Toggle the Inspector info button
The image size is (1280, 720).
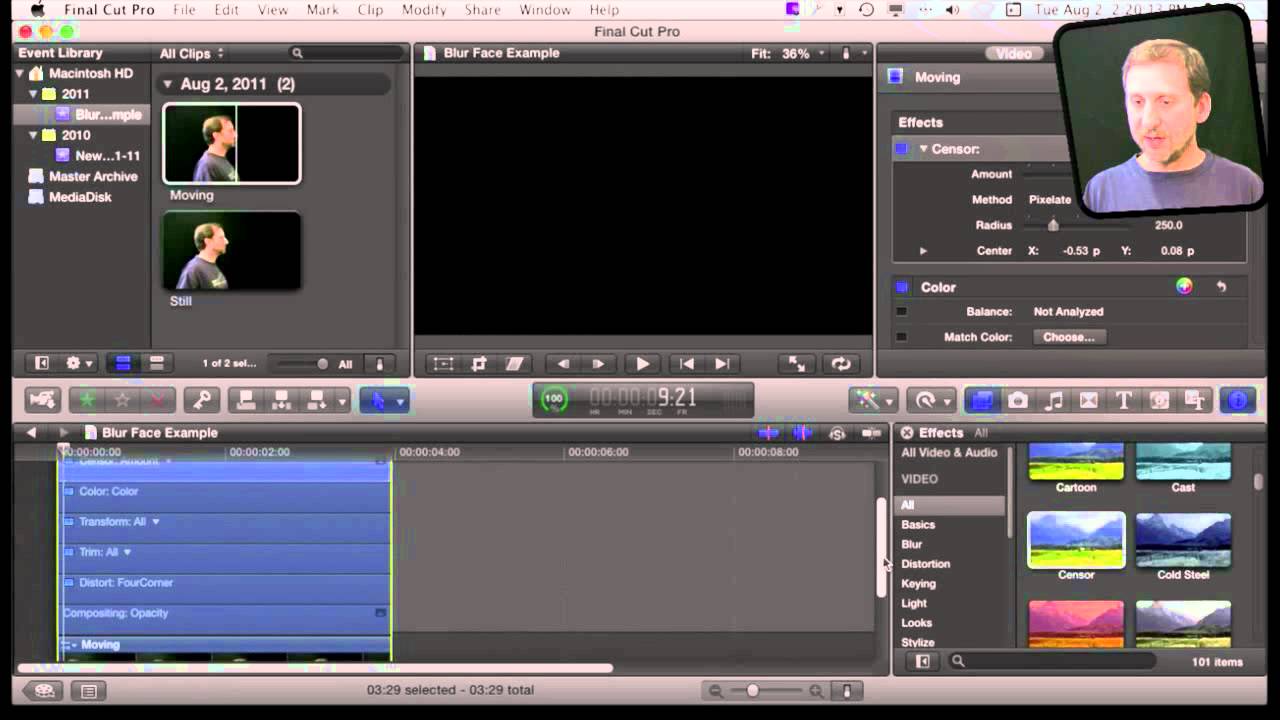pos(1238,400)
